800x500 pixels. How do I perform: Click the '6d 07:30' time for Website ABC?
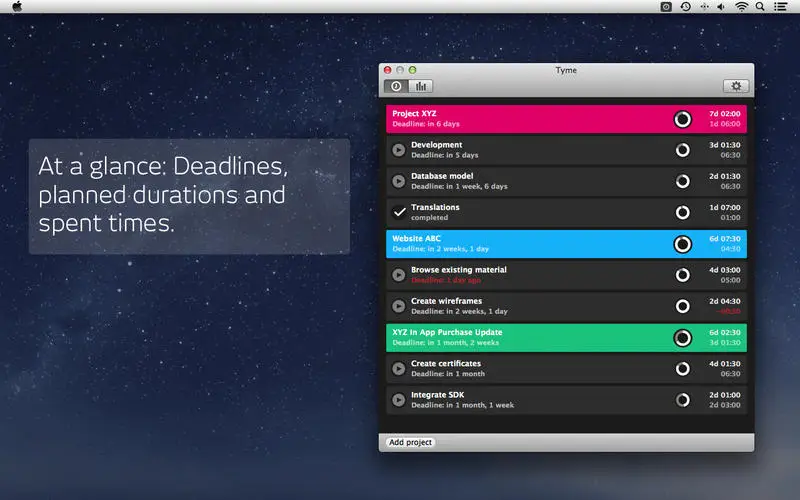click(x=724, y=239)
